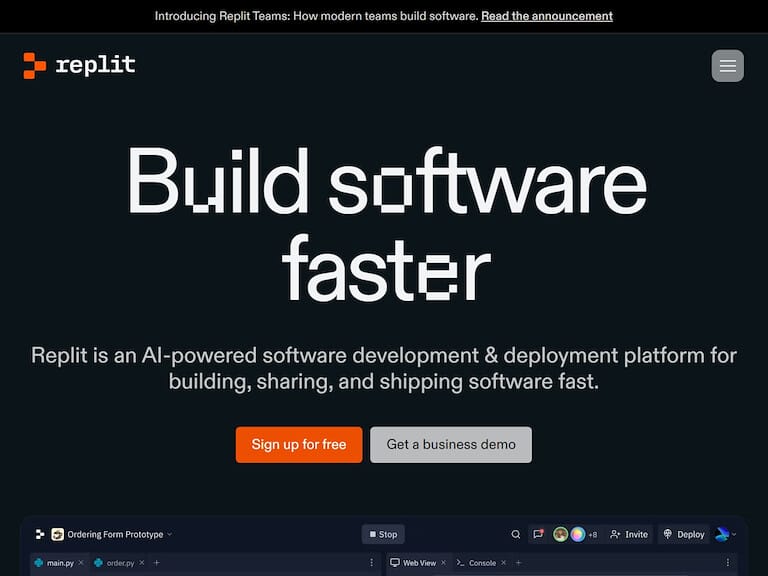Click the search magnifier icon in the editor
The height and width of the screenshot is (576, 768).
coord(516,535)
